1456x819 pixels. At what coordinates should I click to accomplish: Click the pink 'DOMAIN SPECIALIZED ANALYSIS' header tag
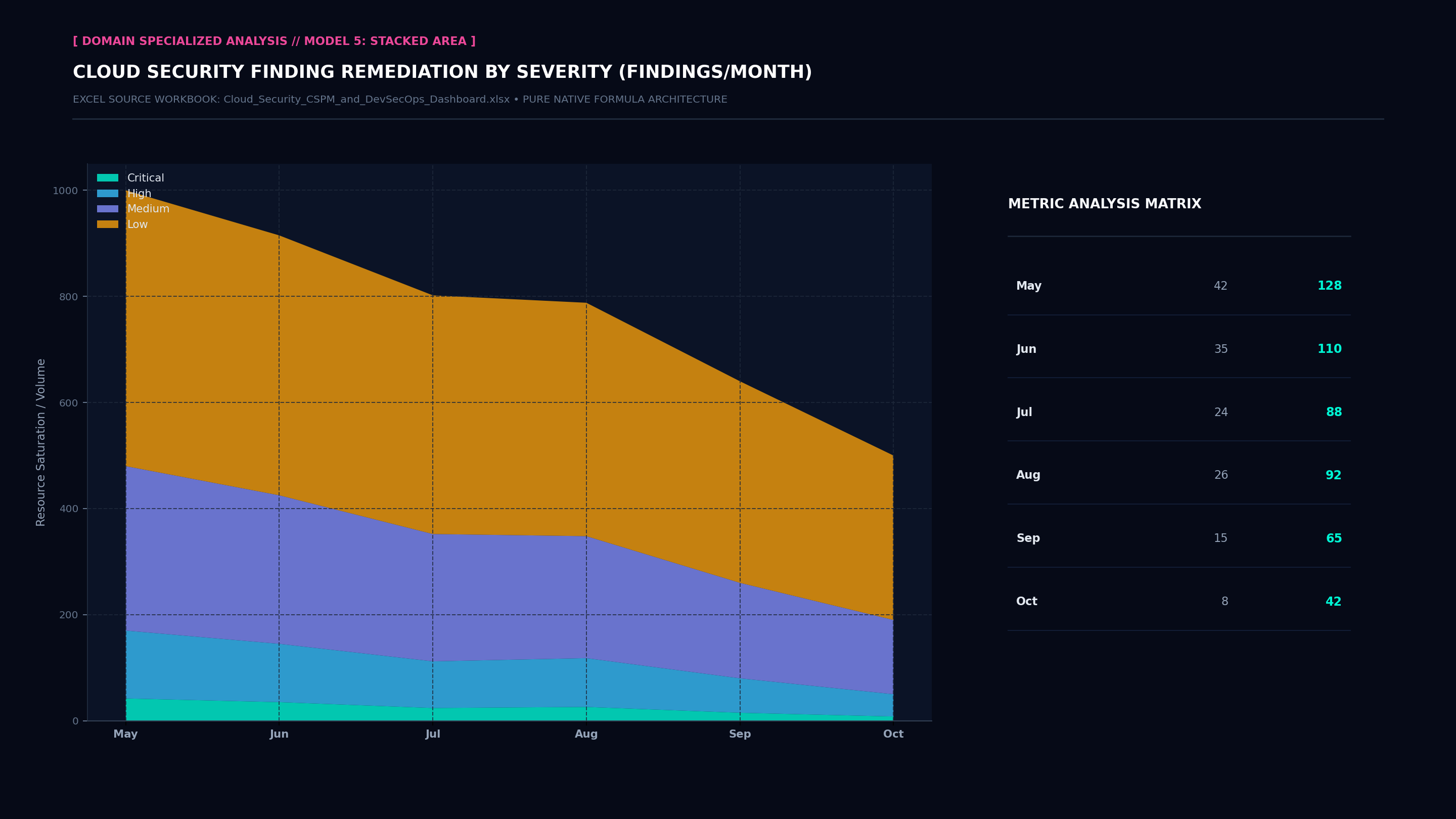pos(274,41)
